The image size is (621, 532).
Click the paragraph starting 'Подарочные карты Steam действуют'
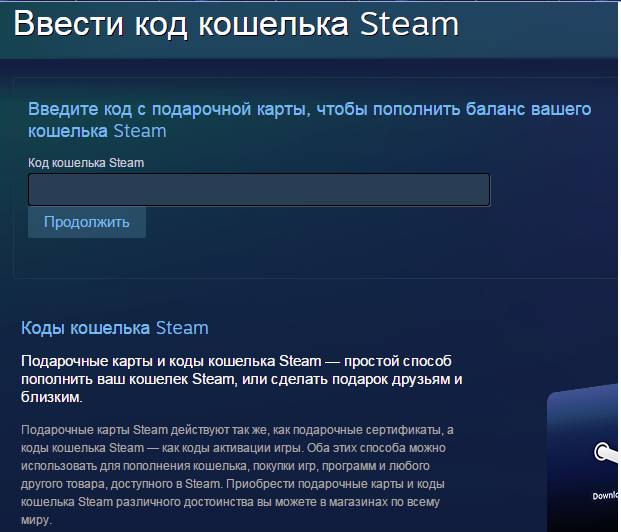(x=238, y=475)
